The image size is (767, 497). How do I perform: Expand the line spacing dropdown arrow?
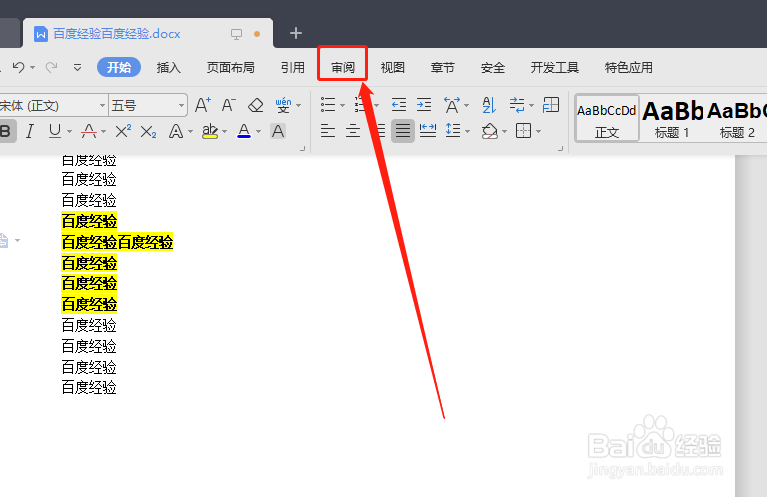point(467,131)
